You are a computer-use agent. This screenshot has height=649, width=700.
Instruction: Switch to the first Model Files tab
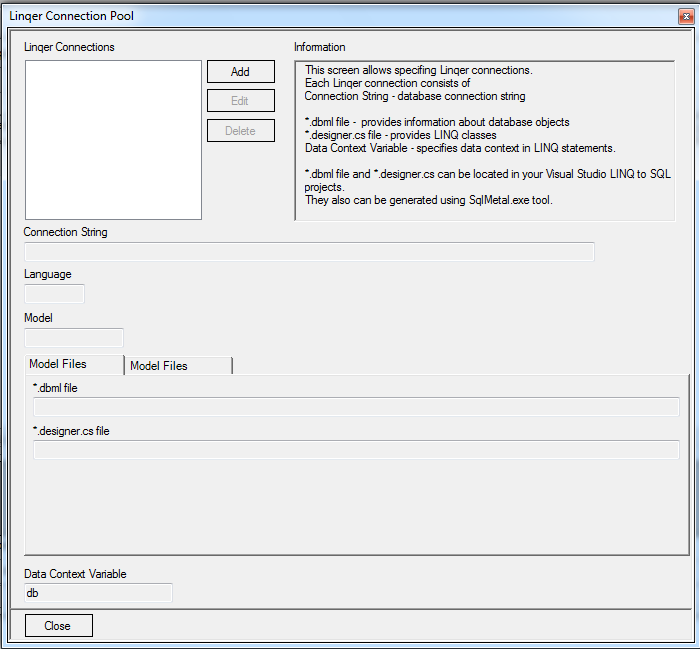[x=75, y=364]
